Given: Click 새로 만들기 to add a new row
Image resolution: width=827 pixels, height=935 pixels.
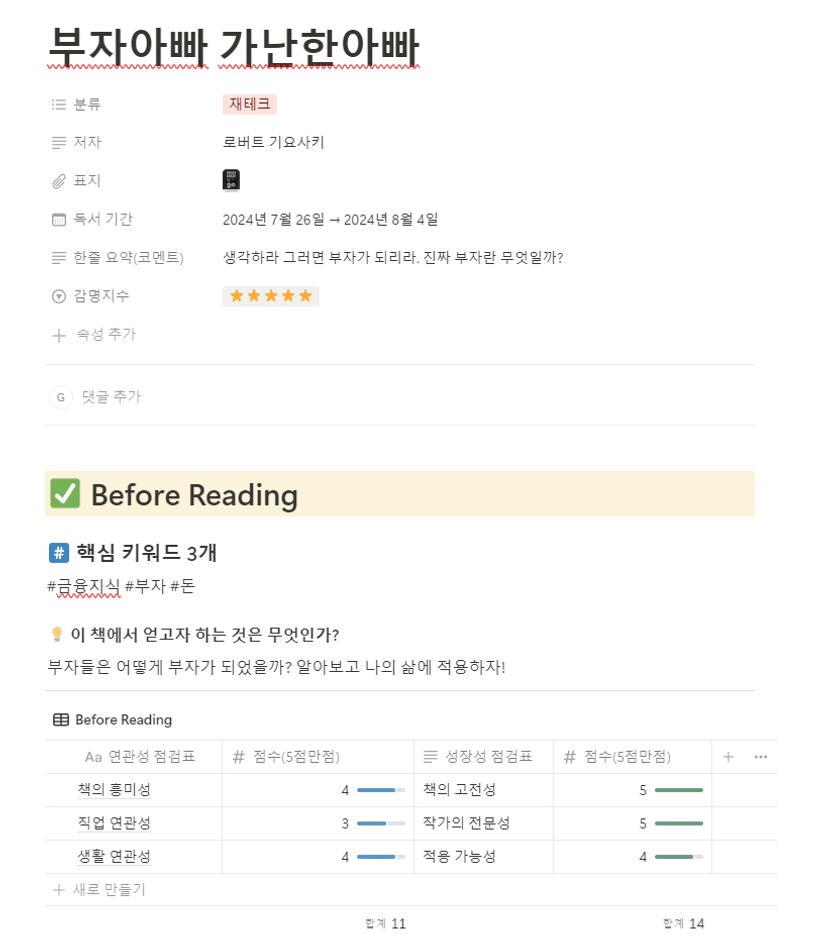Looking at the screenshot, I should [x=99, y=890].
